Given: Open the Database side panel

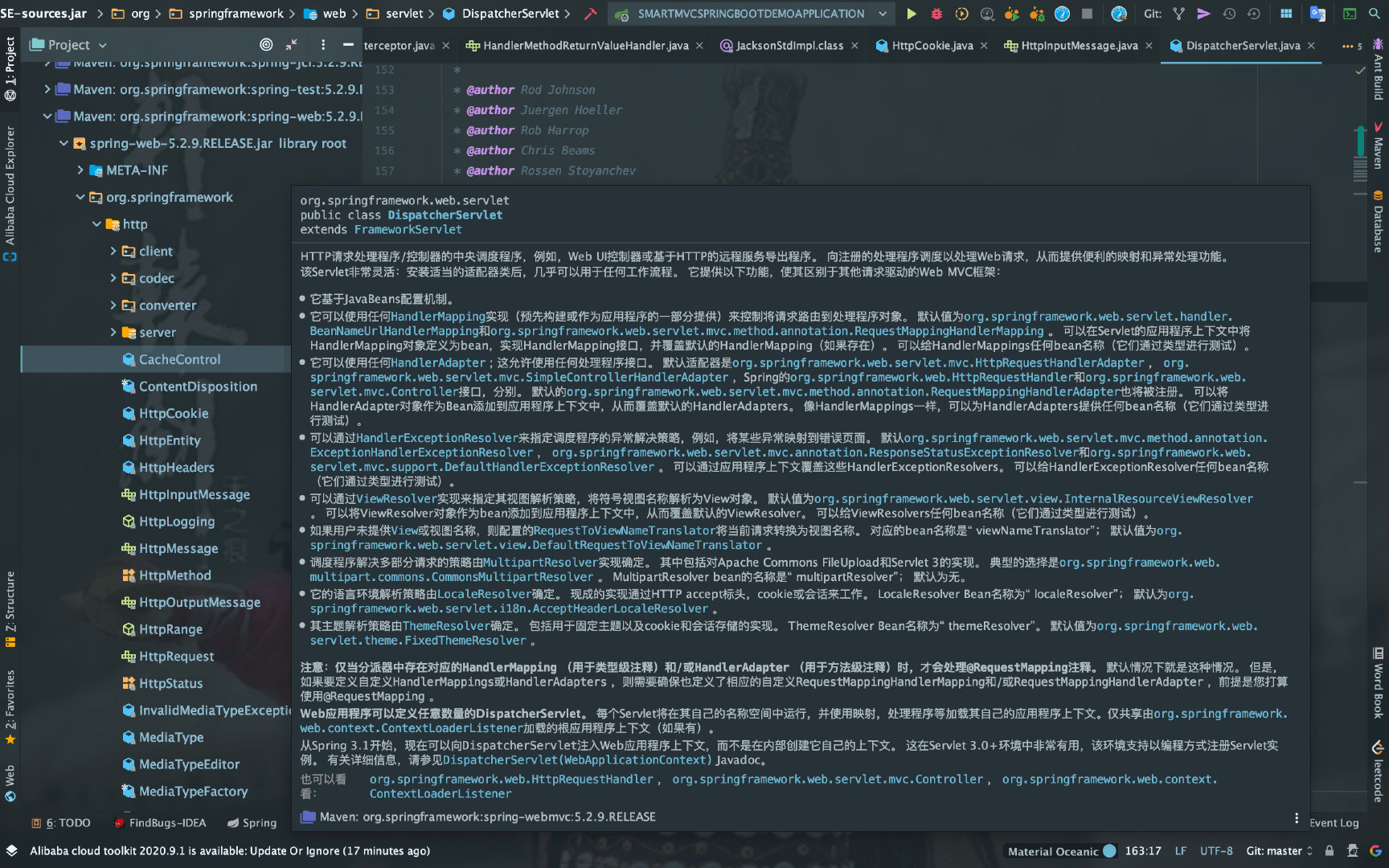Looking at the screenshot, I should click(x=1378, y=221).
